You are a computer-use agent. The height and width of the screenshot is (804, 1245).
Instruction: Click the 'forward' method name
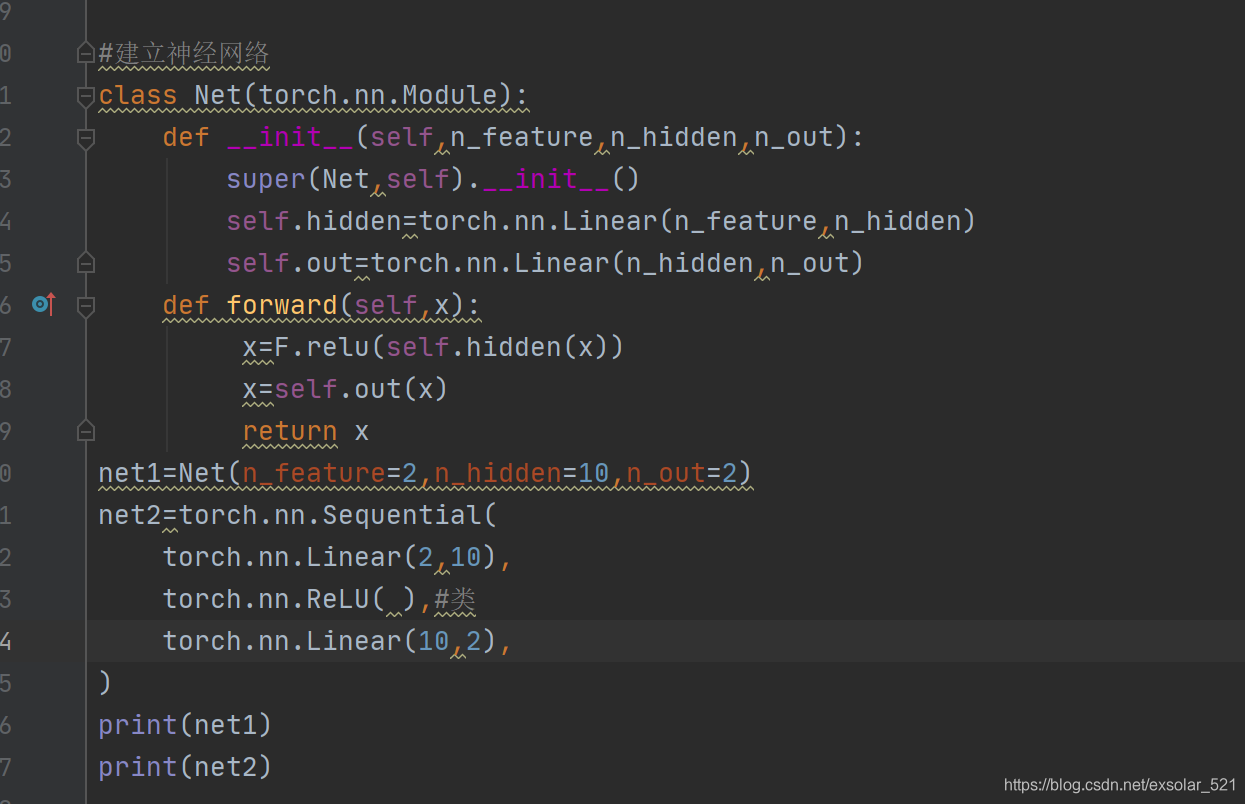pos(282,305)
